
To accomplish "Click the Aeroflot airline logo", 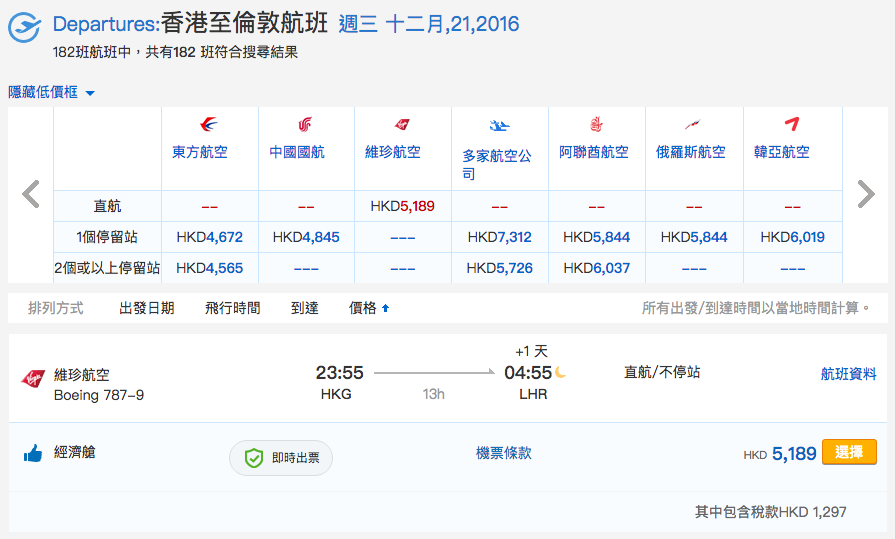I will click(694, 124).
